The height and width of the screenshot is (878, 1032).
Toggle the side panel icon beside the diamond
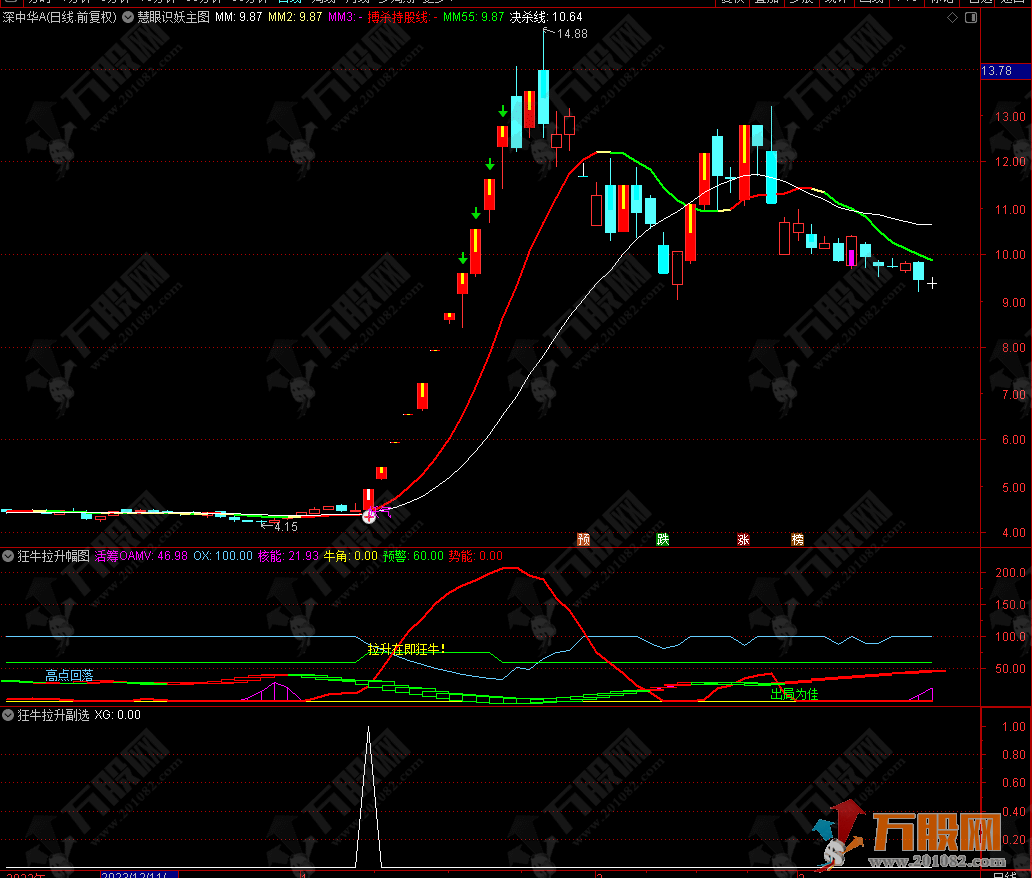971,18
